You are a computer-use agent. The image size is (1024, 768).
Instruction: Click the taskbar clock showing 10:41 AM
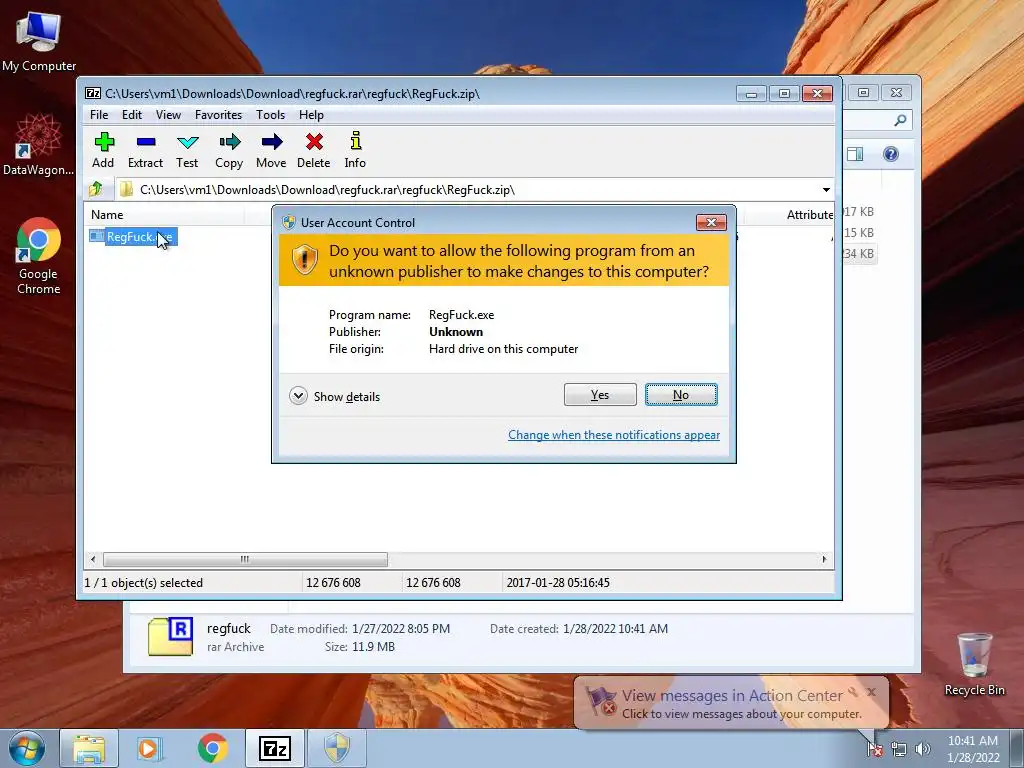[973, 749]
